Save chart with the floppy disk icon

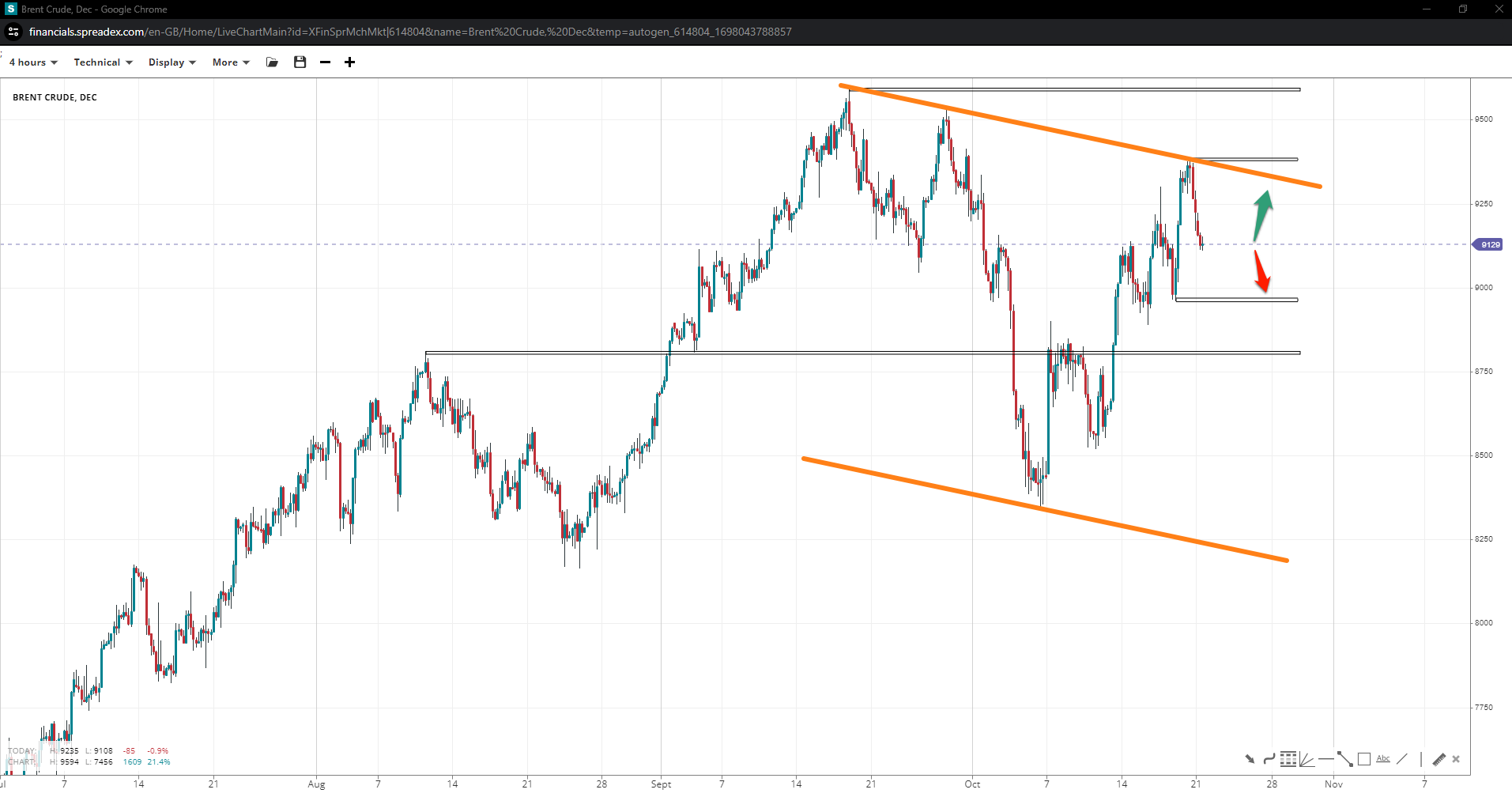(300, 62)
